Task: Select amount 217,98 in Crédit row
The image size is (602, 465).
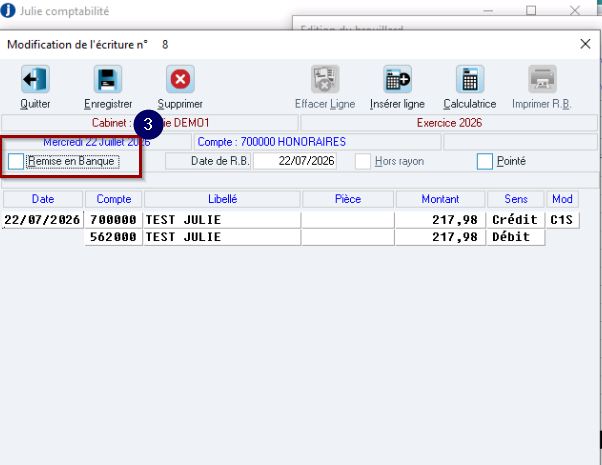Action: (x=440, y=220)
